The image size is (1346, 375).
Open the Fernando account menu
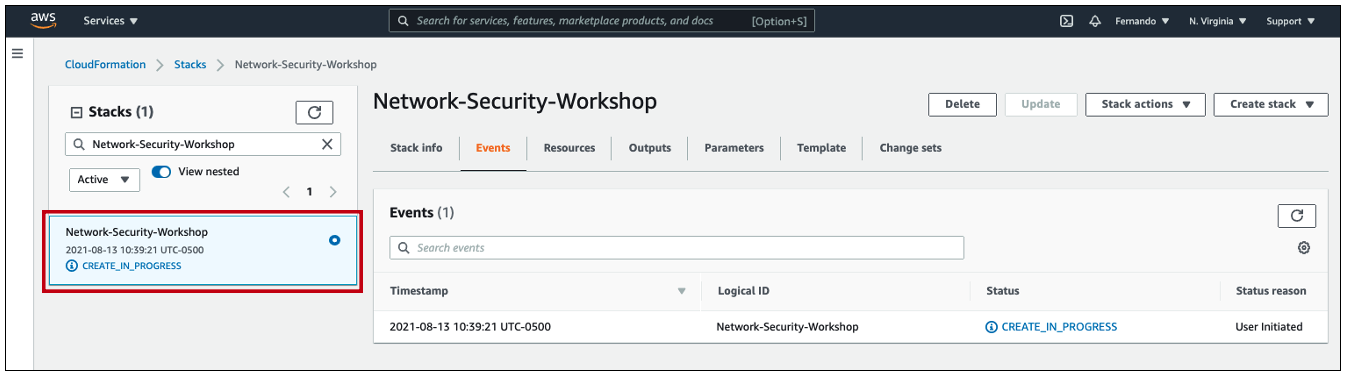tap(1143, 20)
